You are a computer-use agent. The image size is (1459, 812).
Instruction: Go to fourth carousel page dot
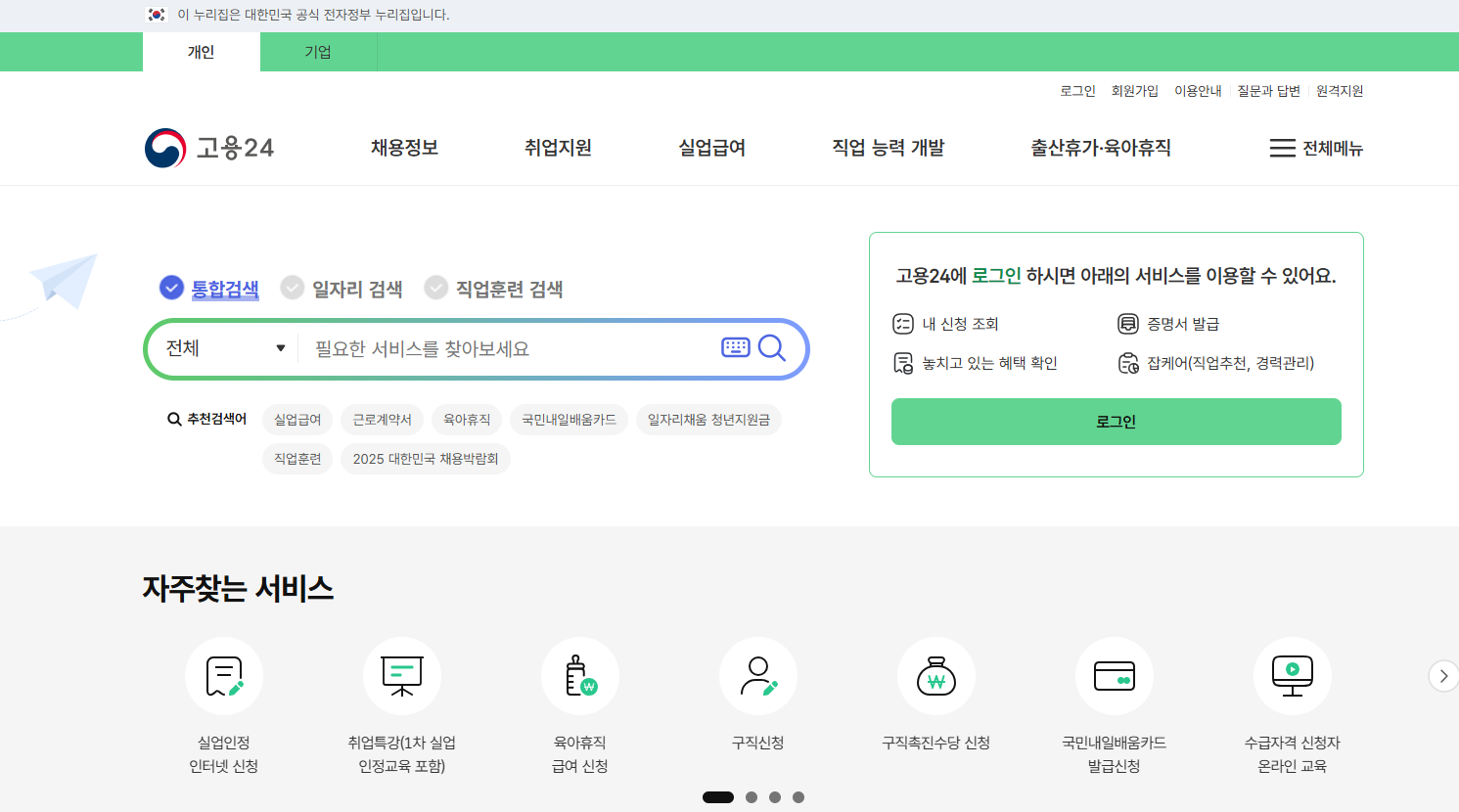coord(798,797)
